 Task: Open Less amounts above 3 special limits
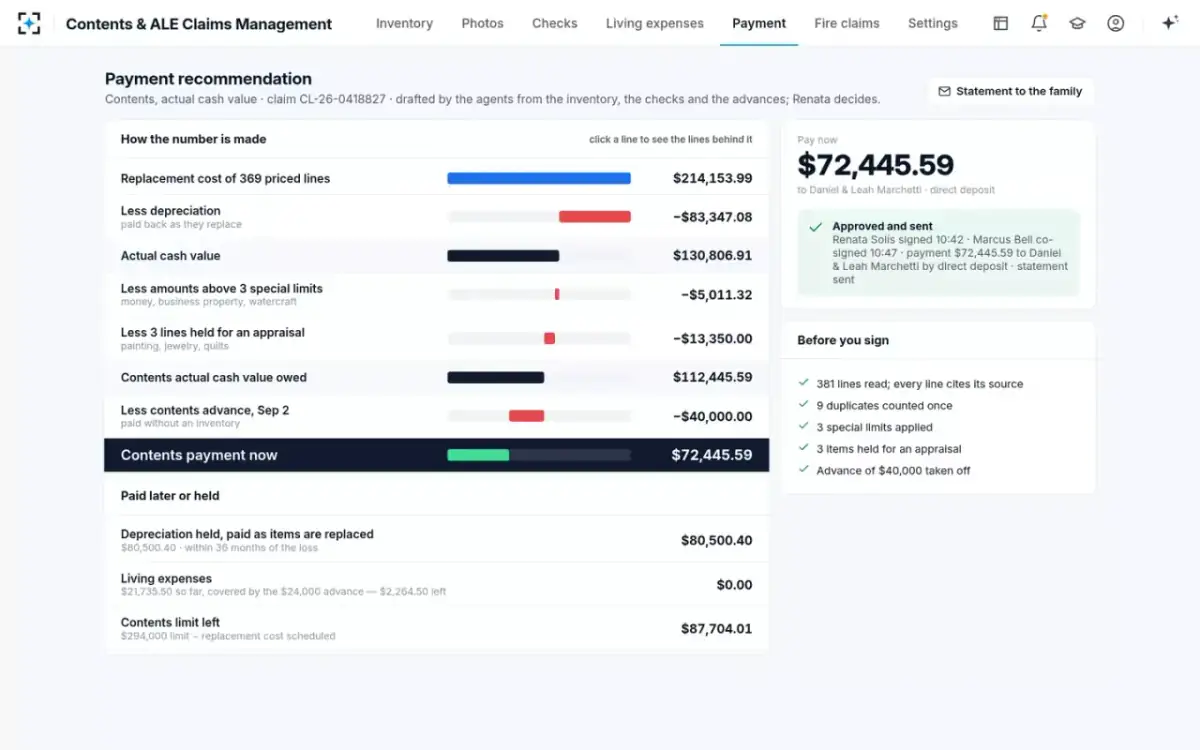(x=437, y=294)
